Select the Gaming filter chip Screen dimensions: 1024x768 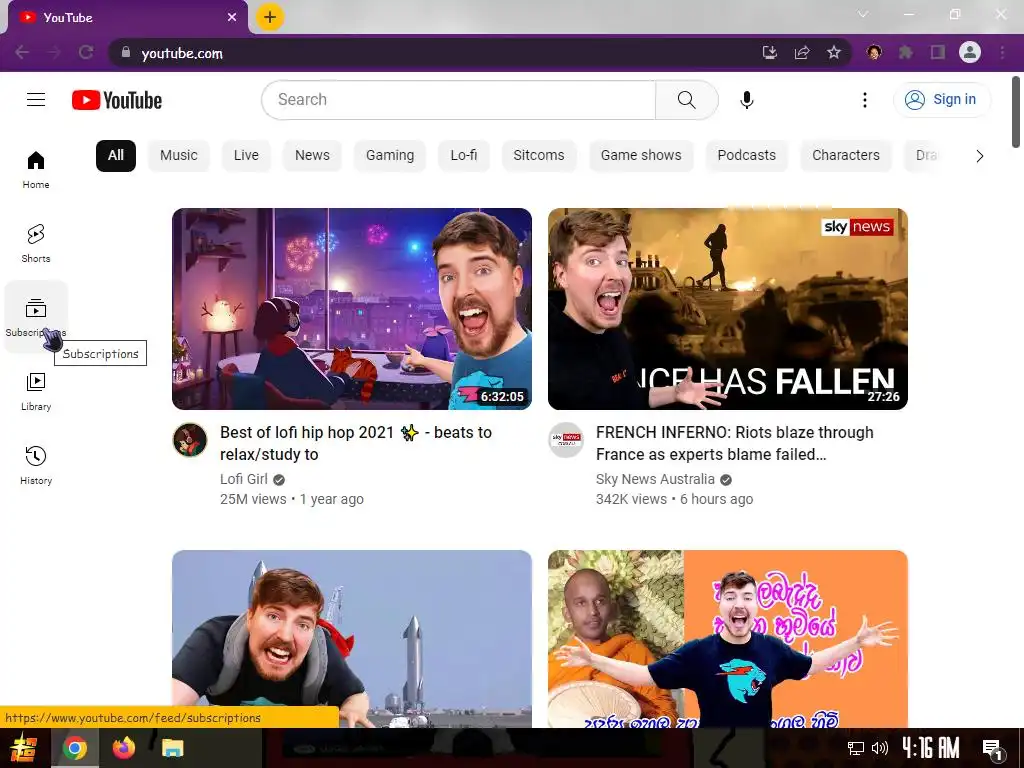pos(390,155)
